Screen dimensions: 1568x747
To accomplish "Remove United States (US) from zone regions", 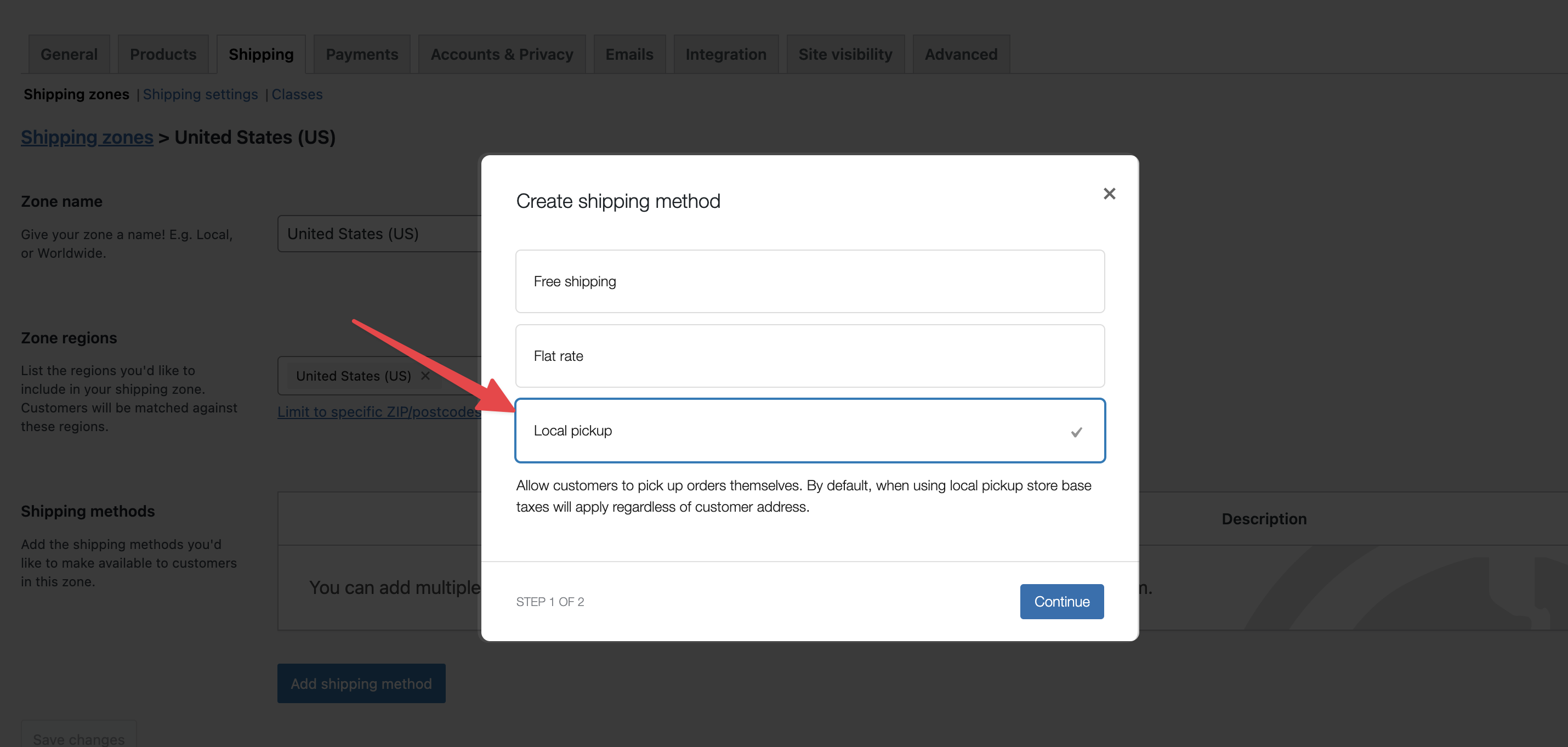I will tap(425, 376).
